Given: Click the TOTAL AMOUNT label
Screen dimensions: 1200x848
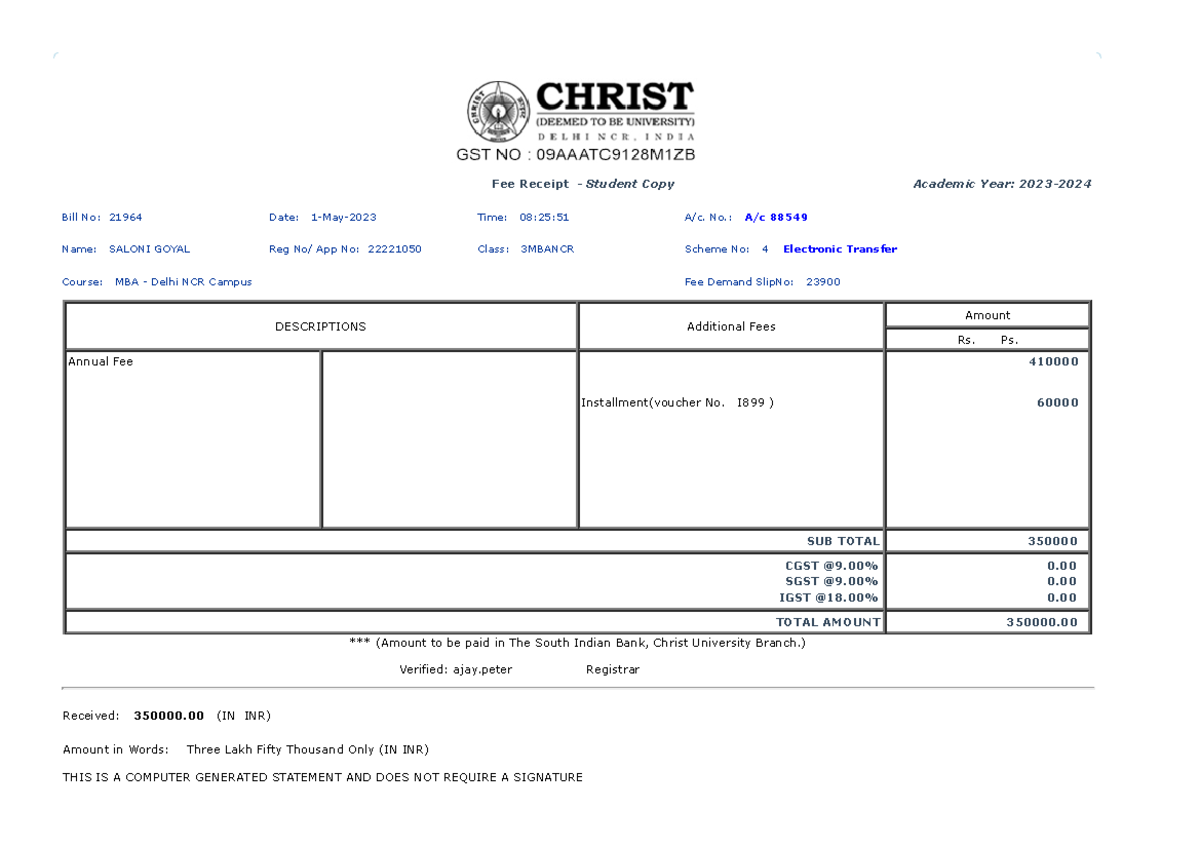Looking at the screenshot, I should point(828,622).
